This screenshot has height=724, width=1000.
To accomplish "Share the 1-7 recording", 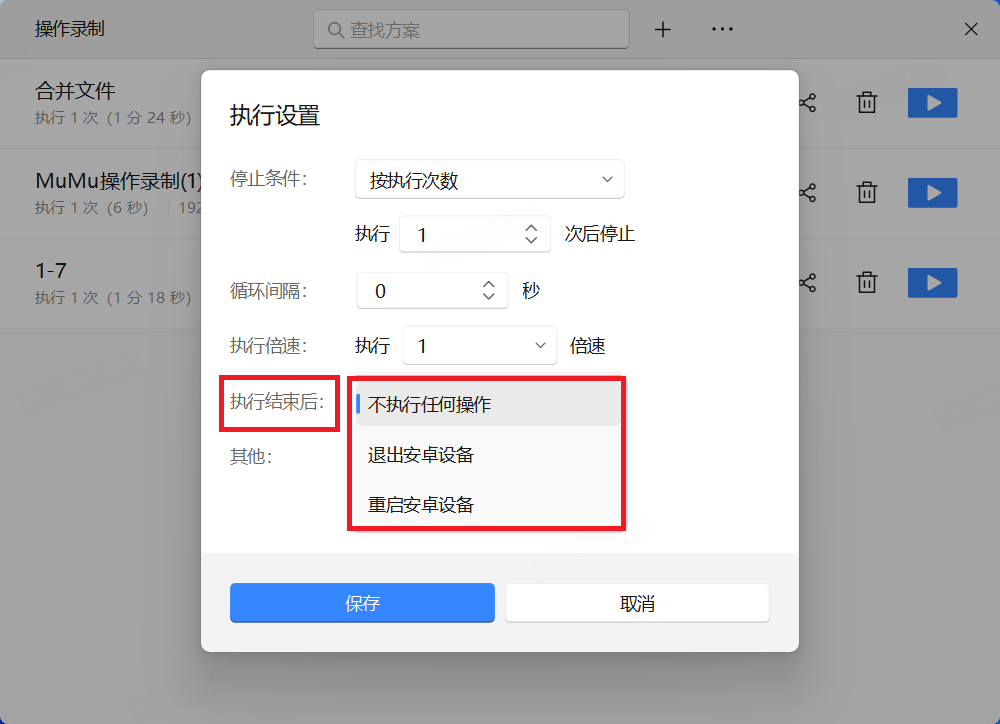I will click(x=808, y=283).
